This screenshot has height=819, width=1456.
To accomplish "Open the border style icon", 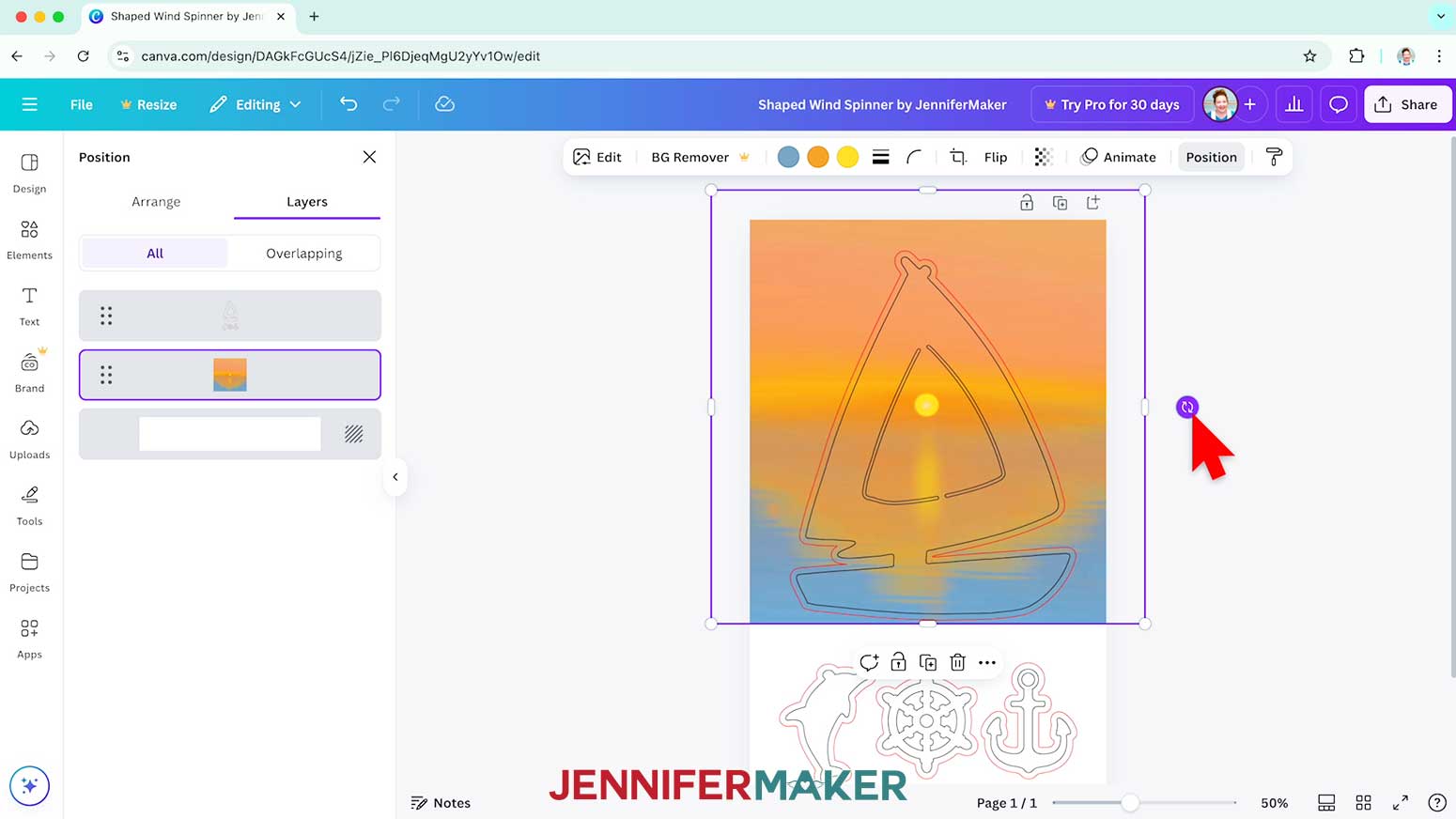I will pyautogui.click(x=880, y=157).
